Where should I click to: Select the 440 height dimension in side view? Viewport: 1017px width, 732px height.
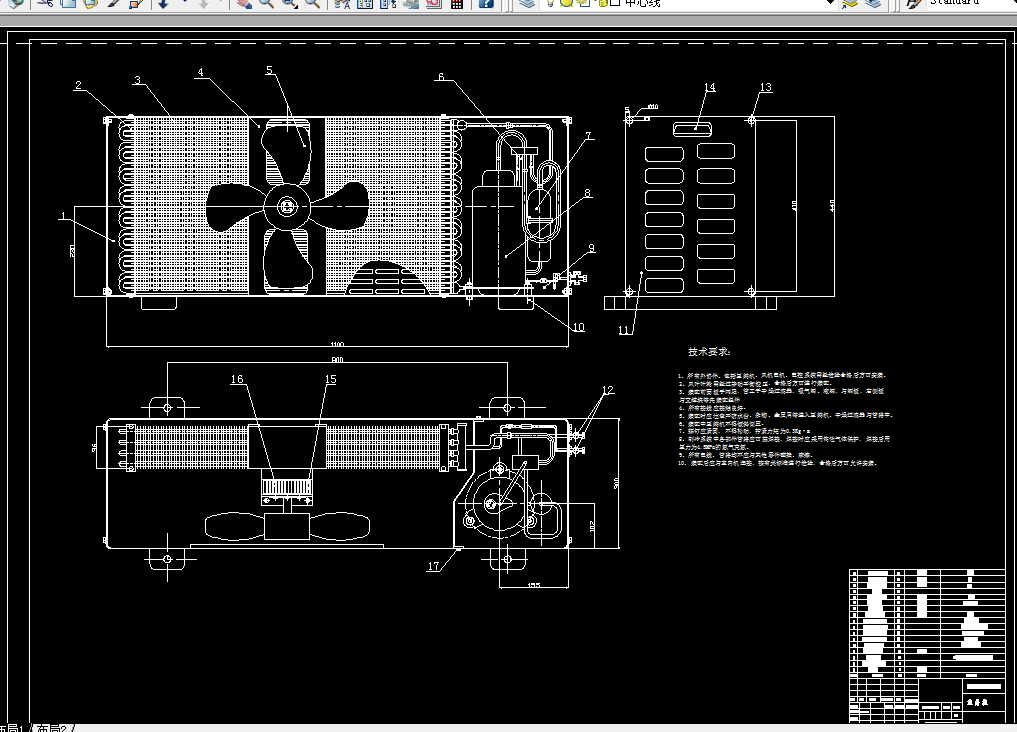pos(832,205)
